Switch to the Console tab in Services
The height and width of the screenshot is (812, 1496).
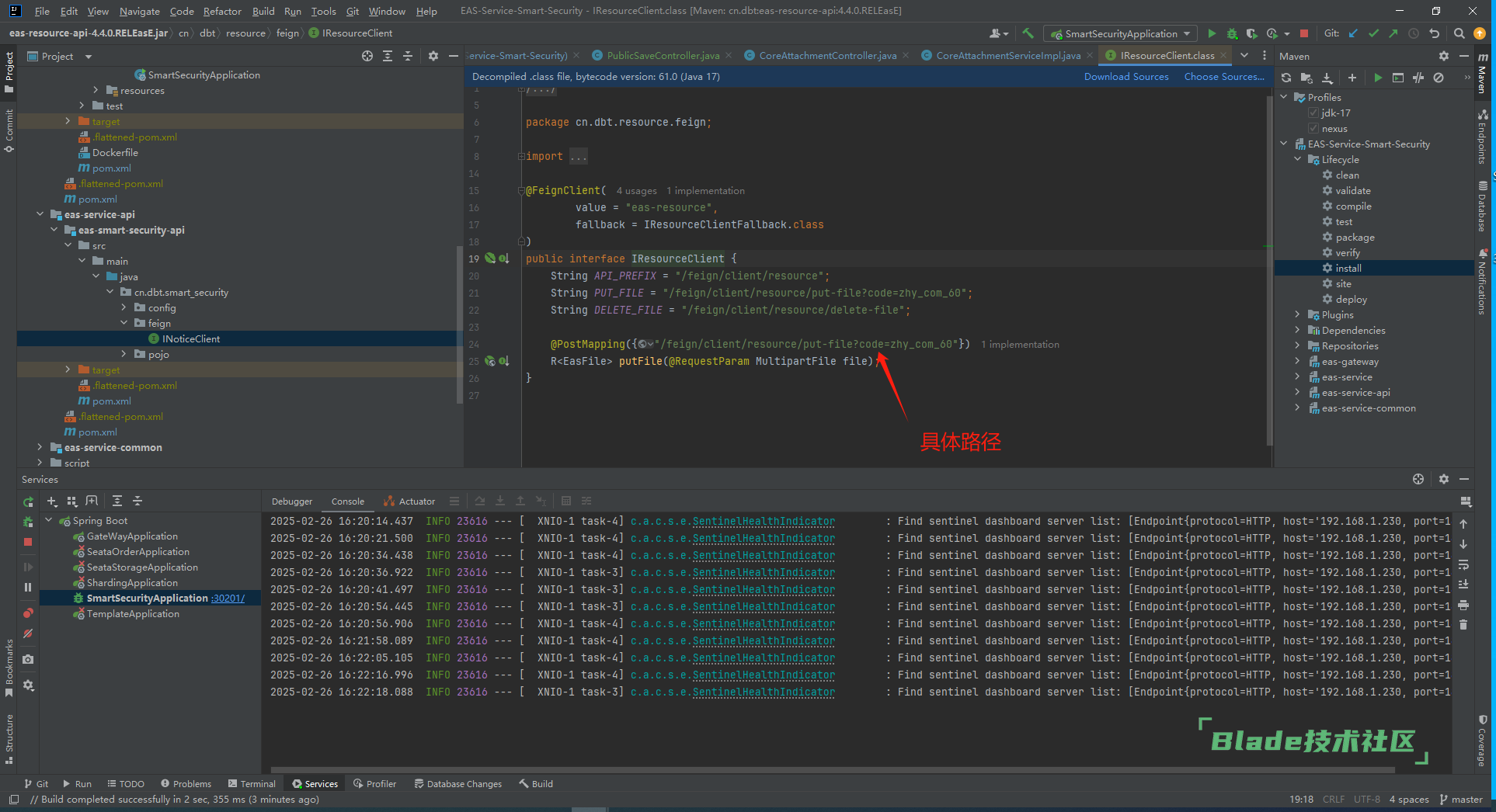tap(347, 501)
